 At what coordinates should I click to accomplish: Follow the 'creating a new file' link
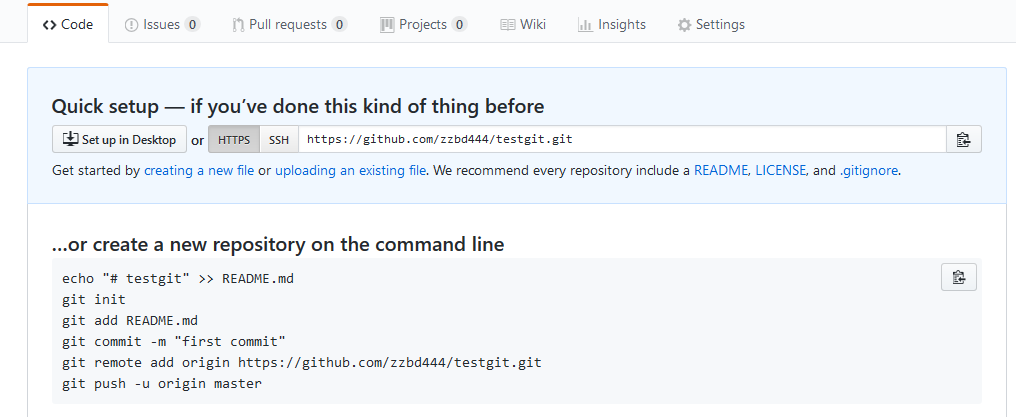pos(199,171)
